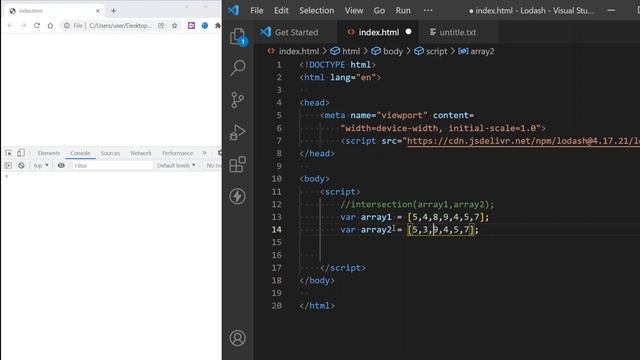The image size is (640, 360).
Task: Click the Chrome address bar URL
Action: click(x=120, y=25)
